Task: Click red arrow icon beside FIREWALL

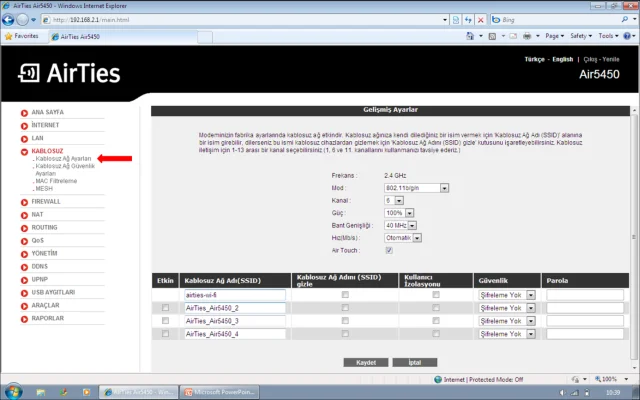Action: [x=24, y=202]
